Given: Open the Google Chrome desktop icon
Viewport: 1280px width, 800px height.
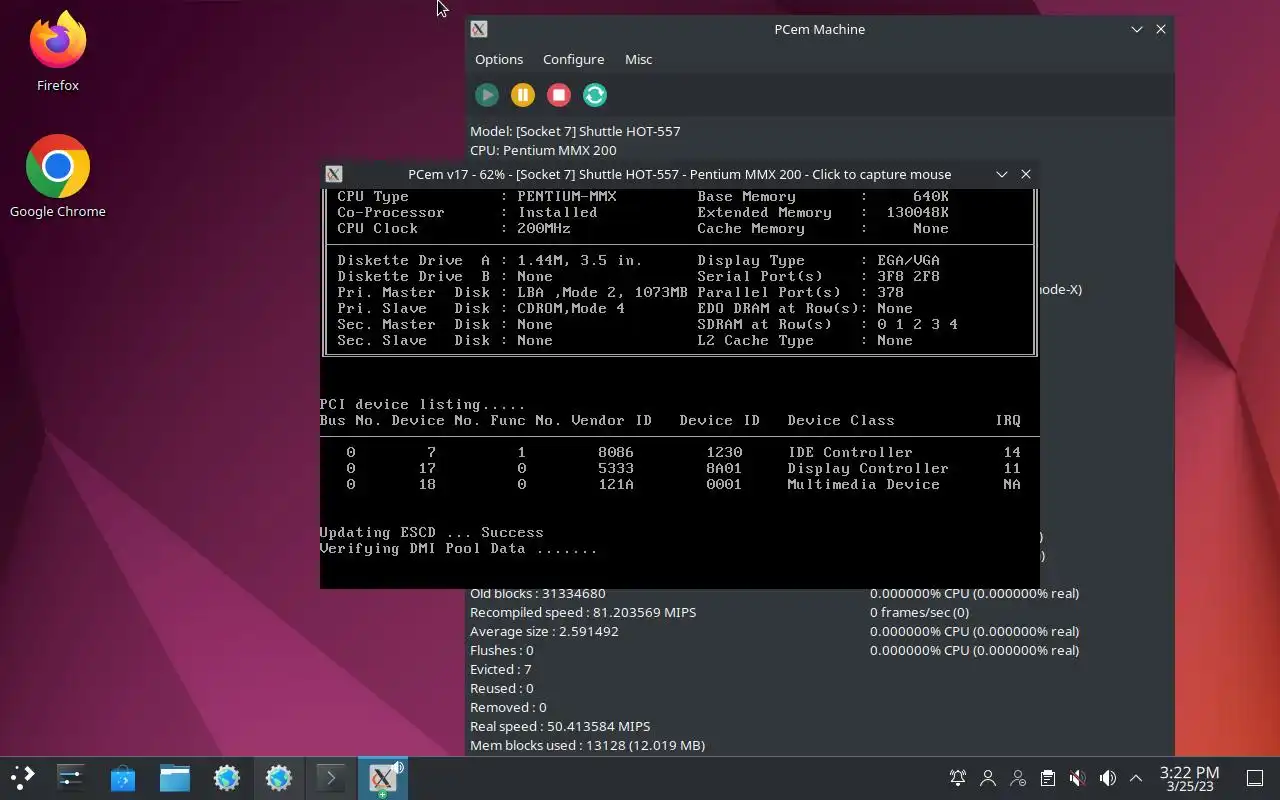Looking at the screenshot, I should pos(58,177).
